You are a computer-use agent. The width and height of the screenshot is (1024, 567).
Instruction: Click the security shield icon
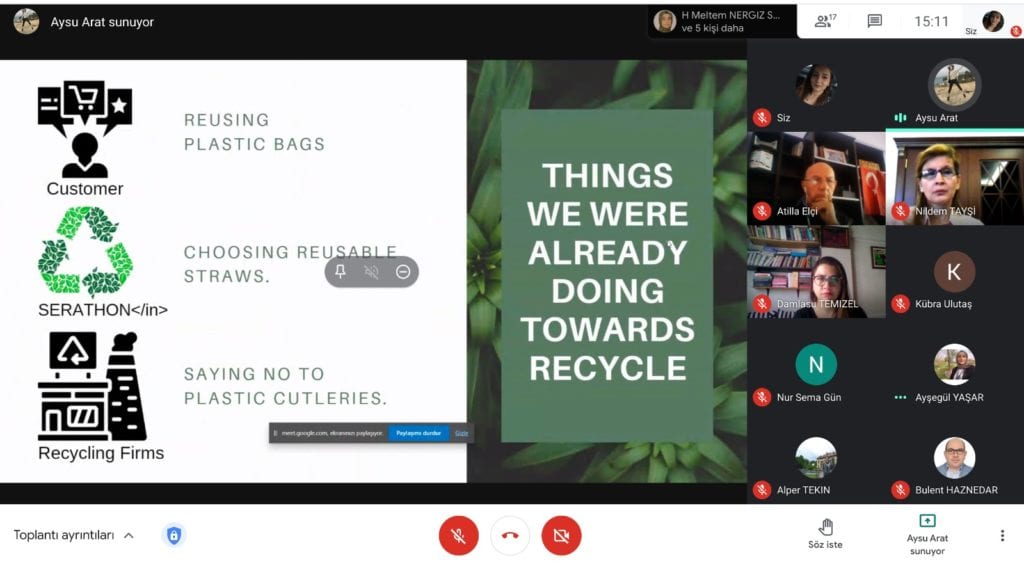[174, 536]
